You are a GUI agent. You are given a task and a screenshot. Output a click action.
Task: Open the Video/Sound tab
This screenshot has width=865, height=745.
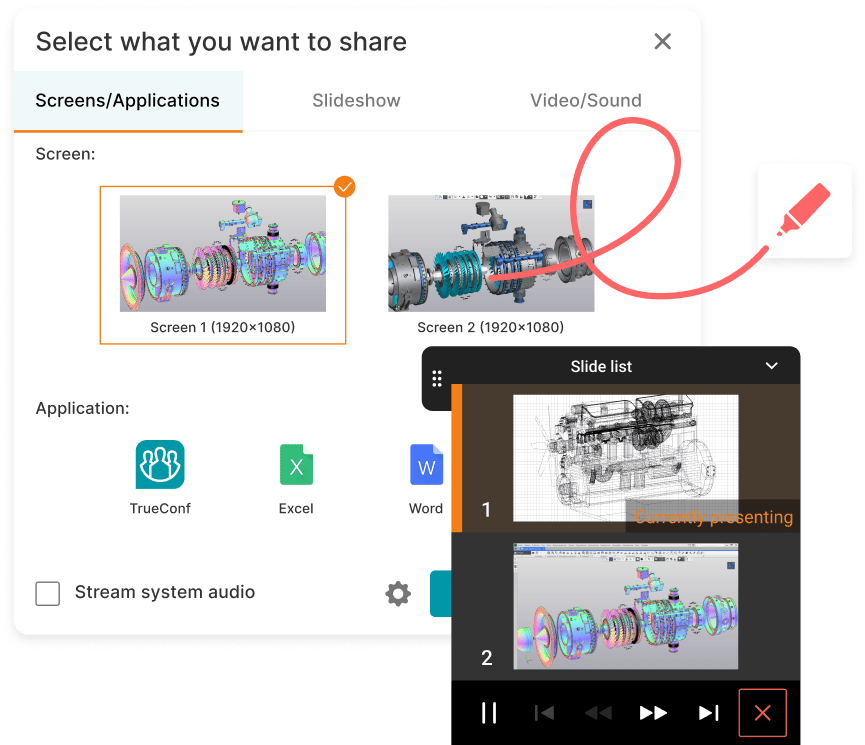tap(585, 100)
